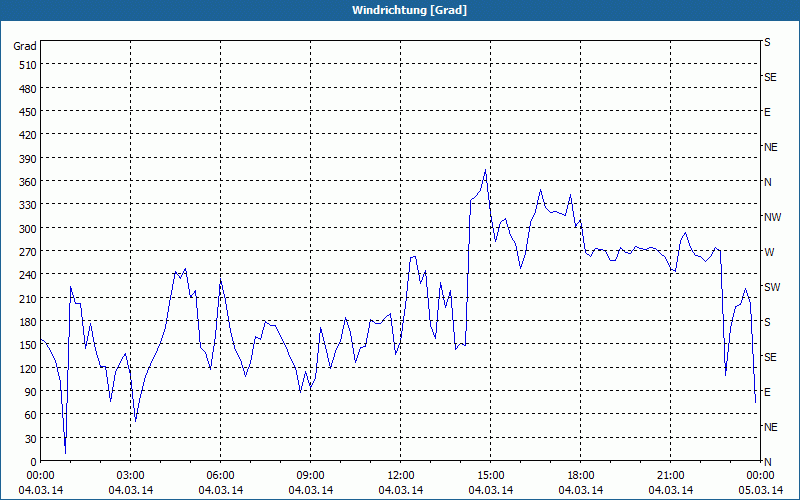Select the 420 degree axis label
This screenshot has height=500, width=800.
tap(28, 135)
